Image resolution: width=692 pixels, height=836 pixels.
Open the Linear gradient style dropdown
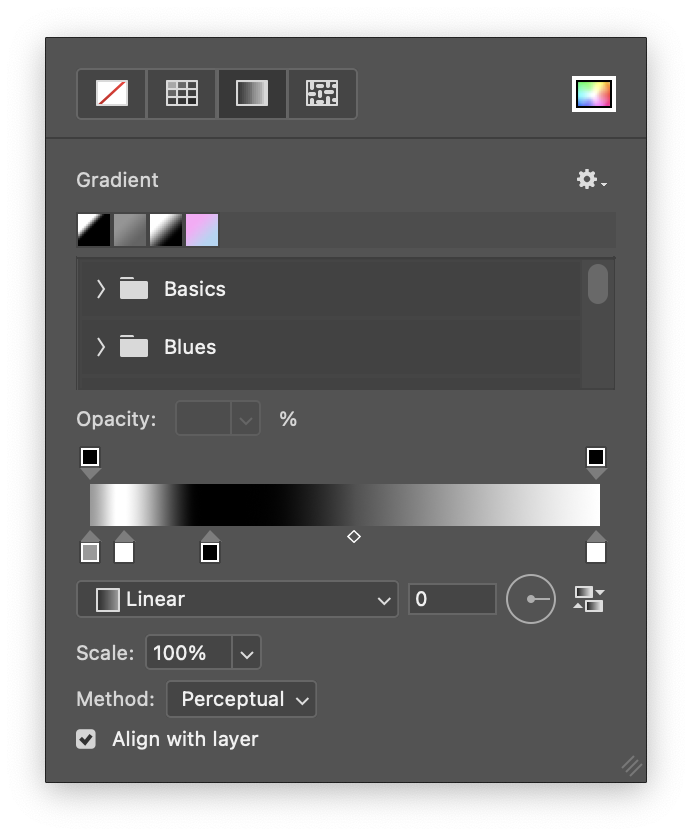[237, 599]
